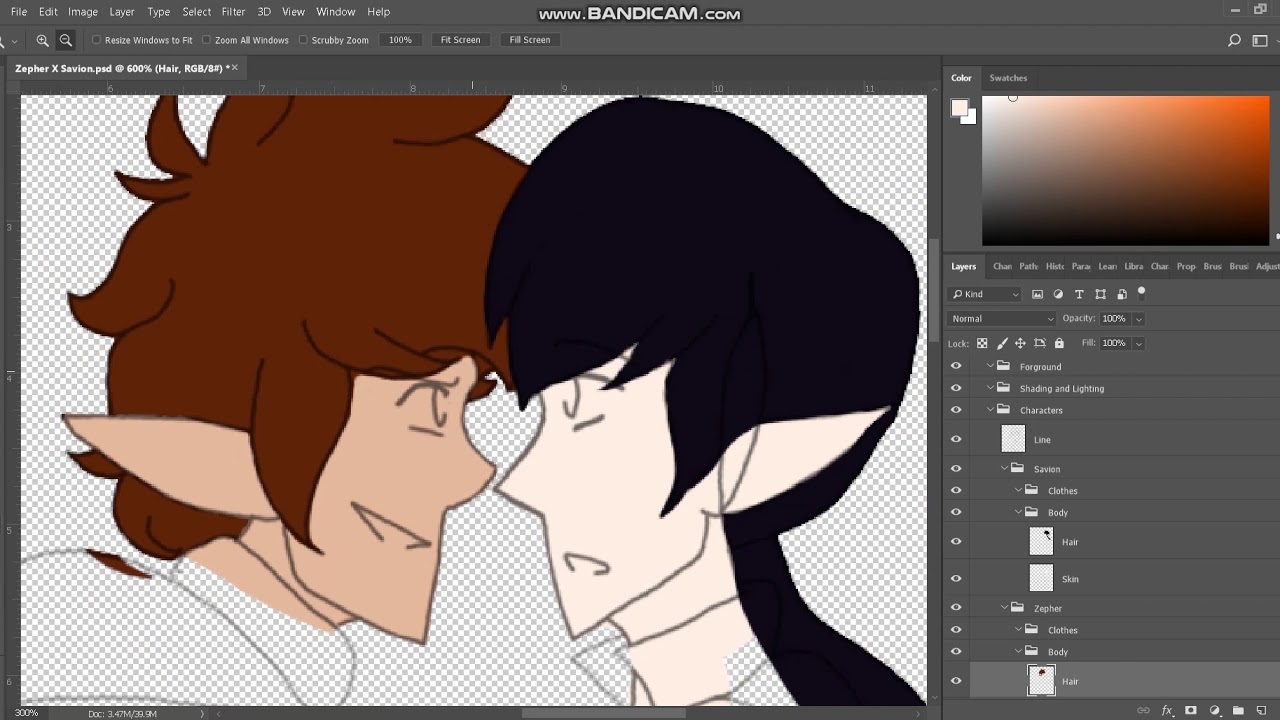The width and height of the screenshot is (1280, 720).
Task: Click the Link layers chain icon
Action: (1143, 711)
